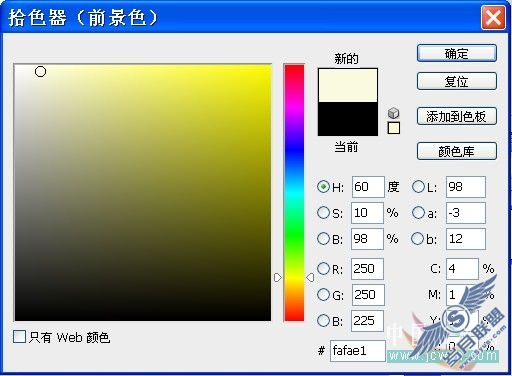The width and height of the screenshot is (512, 376).
Task: Enable the 只有 Web 颜色 checkbox
Action: (19, 336)
